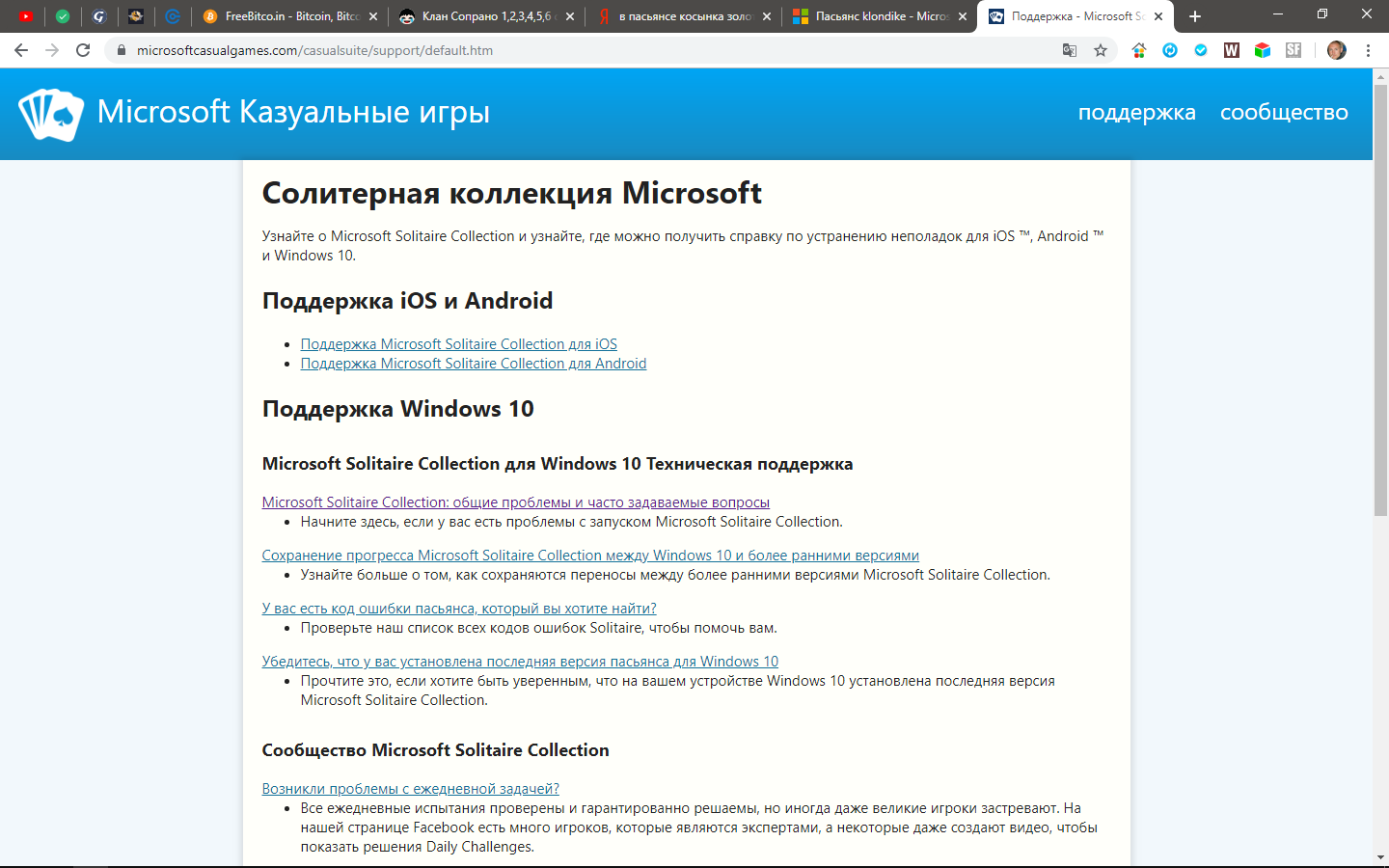This screenshot has width=1389, height=868.
Task: Click the scrollbar down arrow
Action: pyautogui.click(x=1380, y=856)
